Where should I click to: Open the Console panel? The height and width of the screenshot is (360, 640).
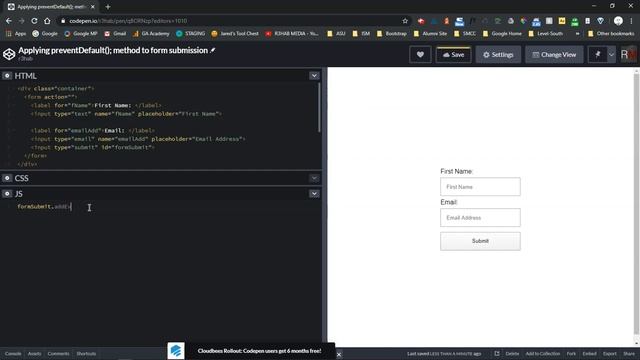[x=13, y=354]
